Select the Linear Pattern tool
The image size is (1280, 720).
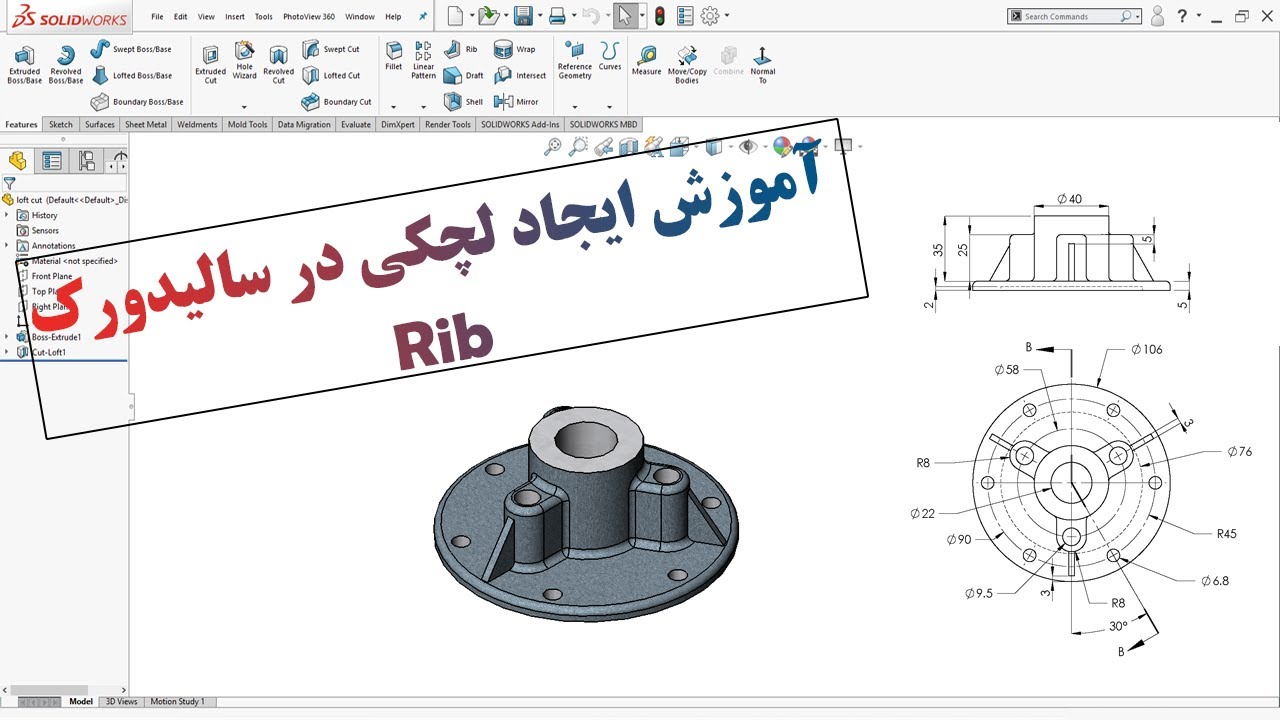(424, 61)
